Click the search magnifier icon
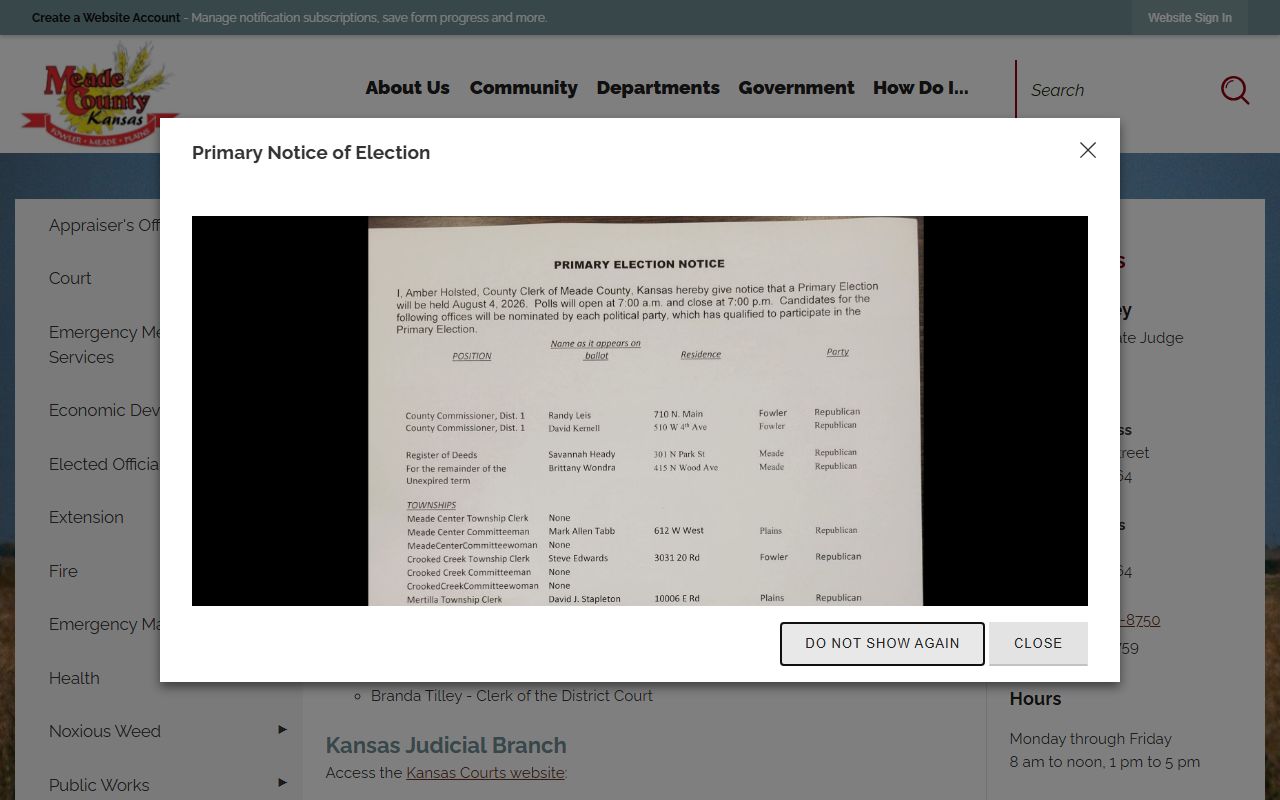The width and height of the screenshot is (1280, 800). point(1235,90)
